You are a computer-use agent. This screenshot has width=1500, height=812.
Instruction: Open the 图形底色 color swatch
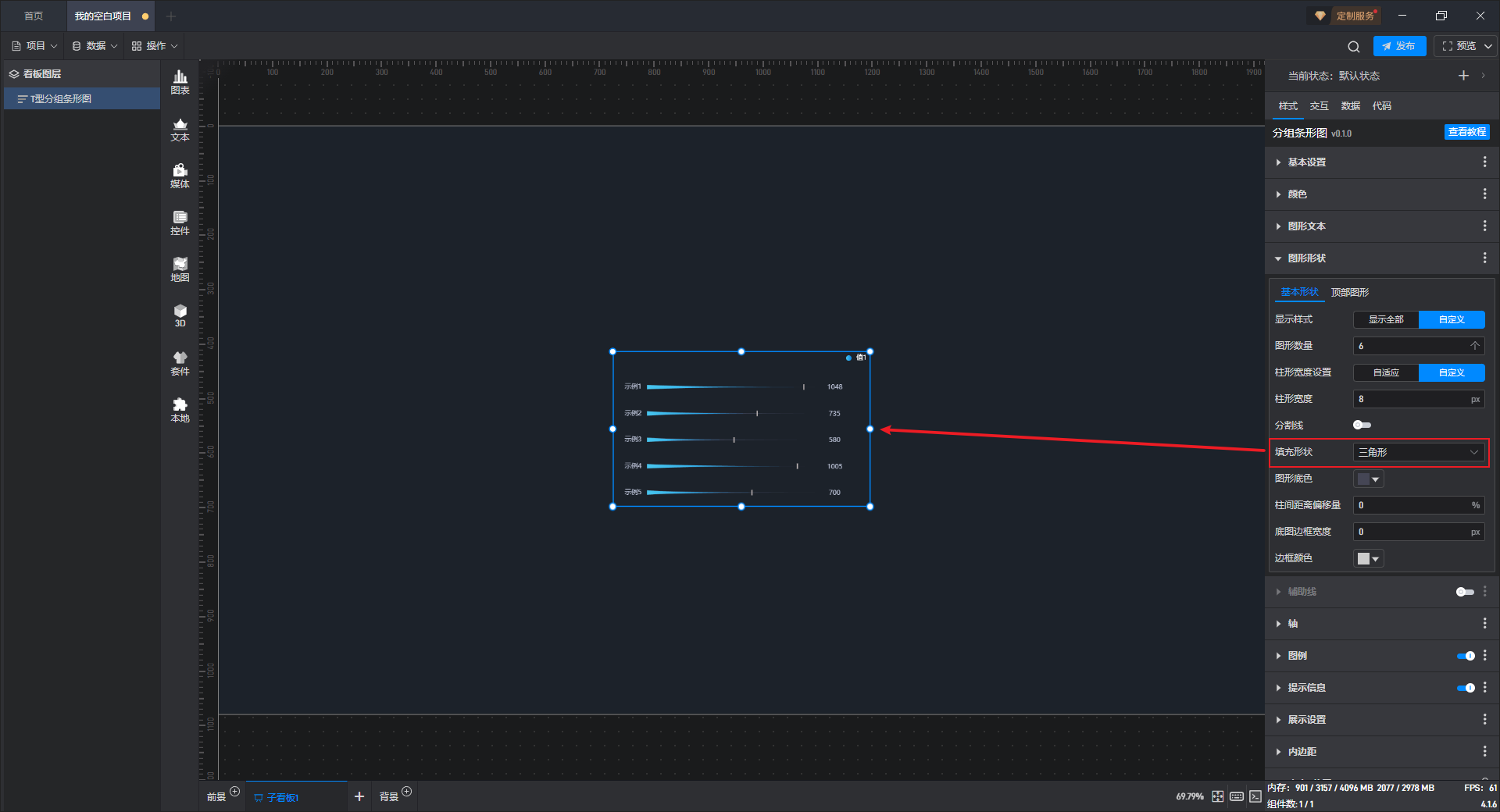click(x=1369, y=479)
